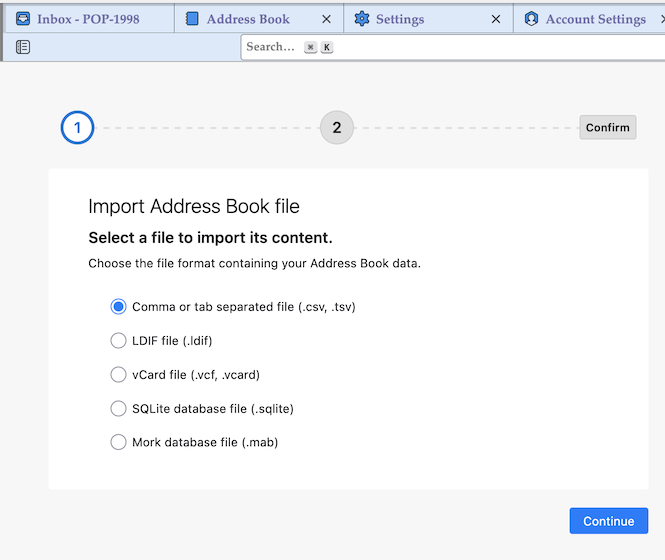This screenshot has width=665, height=560.
Task: Choose Mork database file (.mab)
Action: (x=119, y=442)
